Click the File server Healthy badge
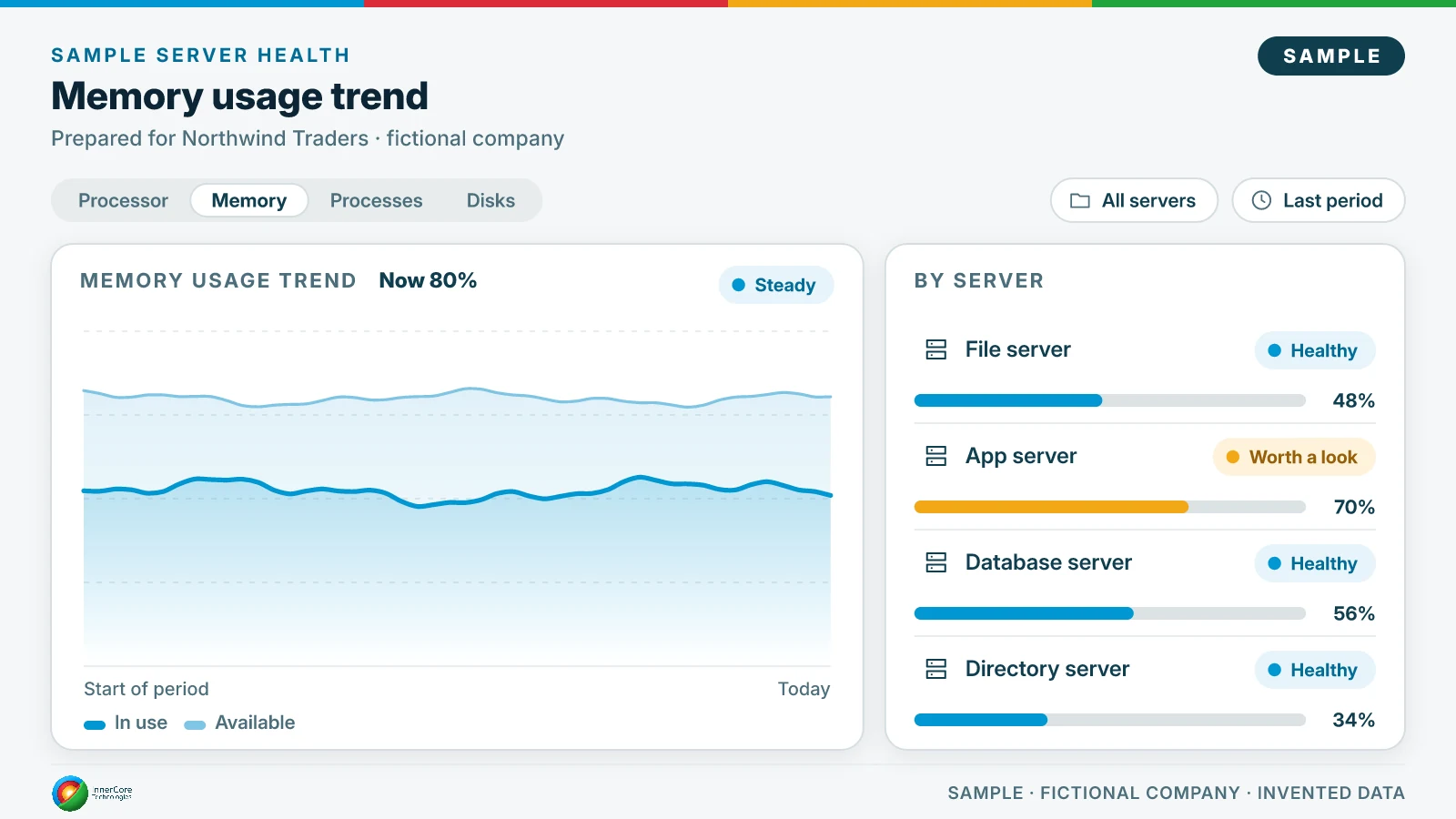 (1314, 350)
